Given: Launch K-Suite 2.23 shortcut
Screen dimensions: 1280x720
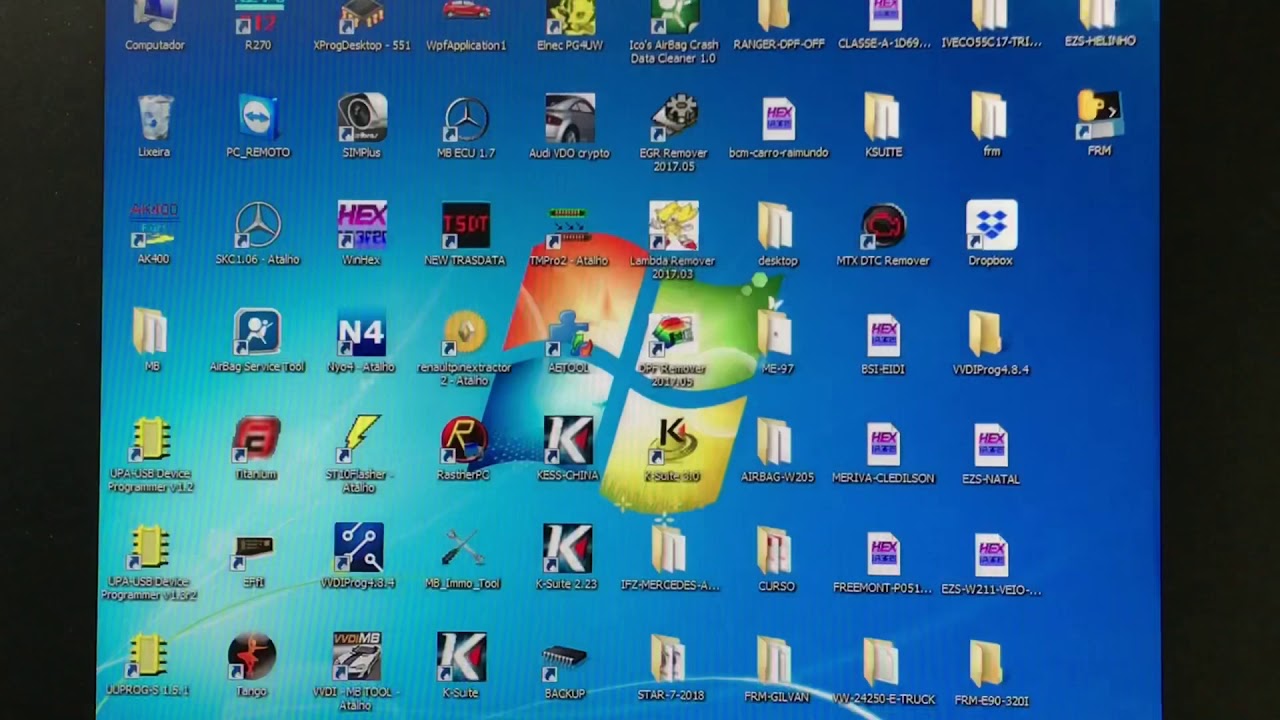Looking at the screenshot, I should (567, 557).
